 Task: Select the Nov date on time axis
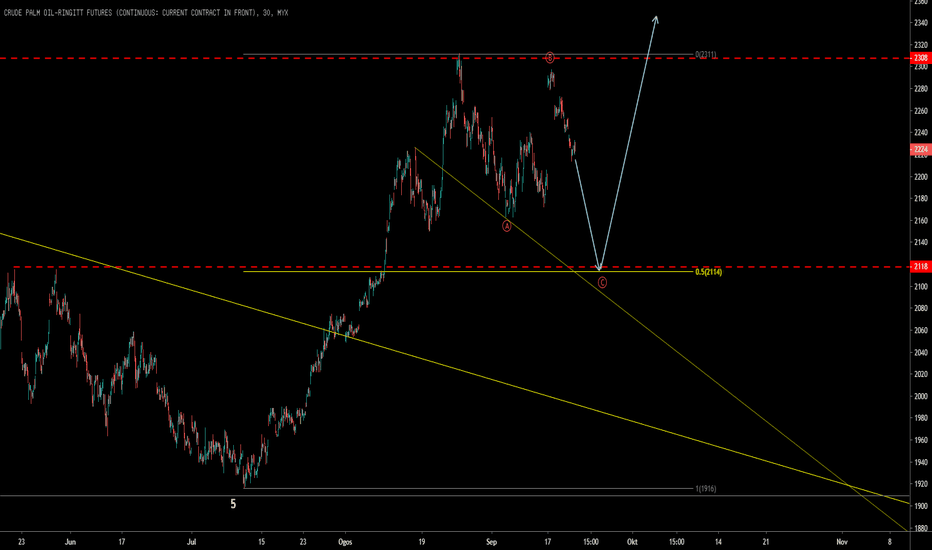tap(842, 542)
